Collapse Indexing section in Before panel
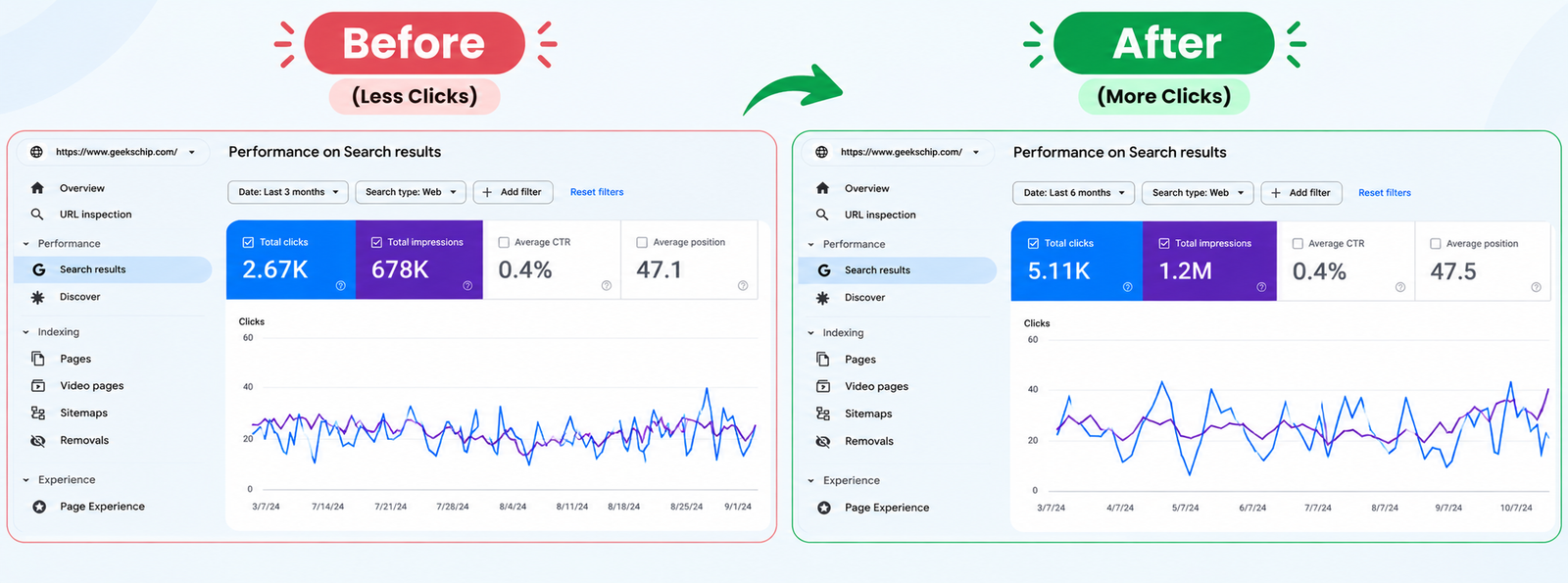 click(25, 332)
